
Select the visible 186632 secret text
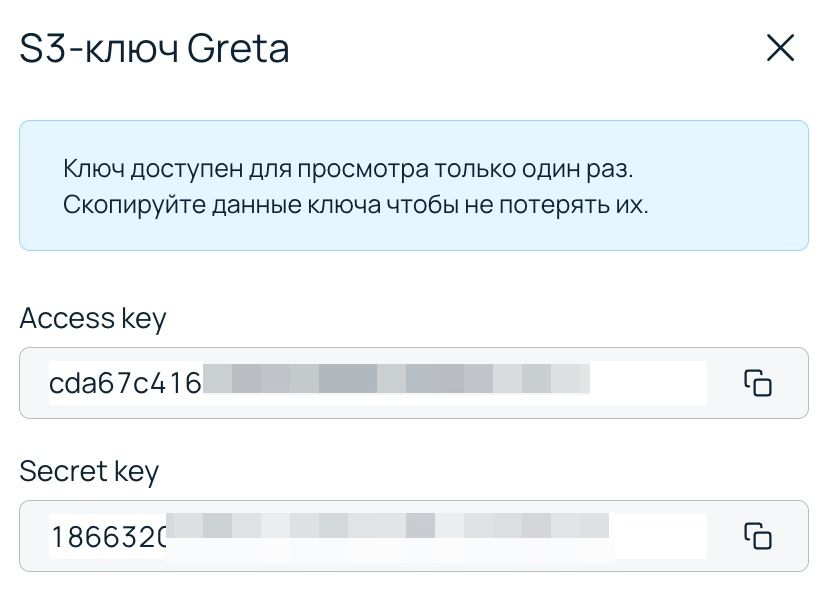tap(109, 536)
